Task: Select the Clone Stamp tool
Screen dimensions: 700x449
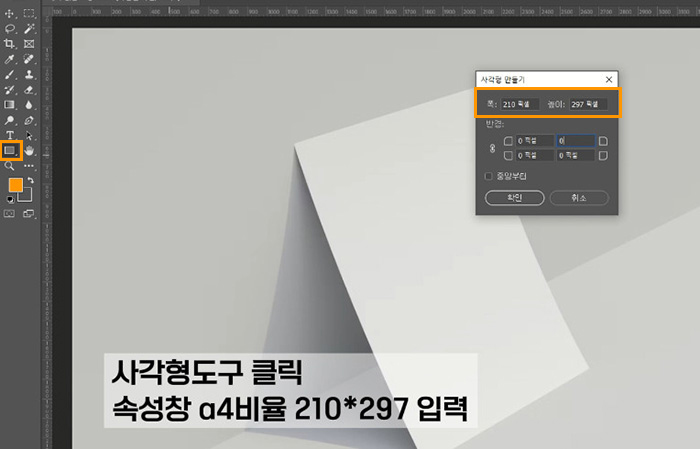Action: (29, 75)
